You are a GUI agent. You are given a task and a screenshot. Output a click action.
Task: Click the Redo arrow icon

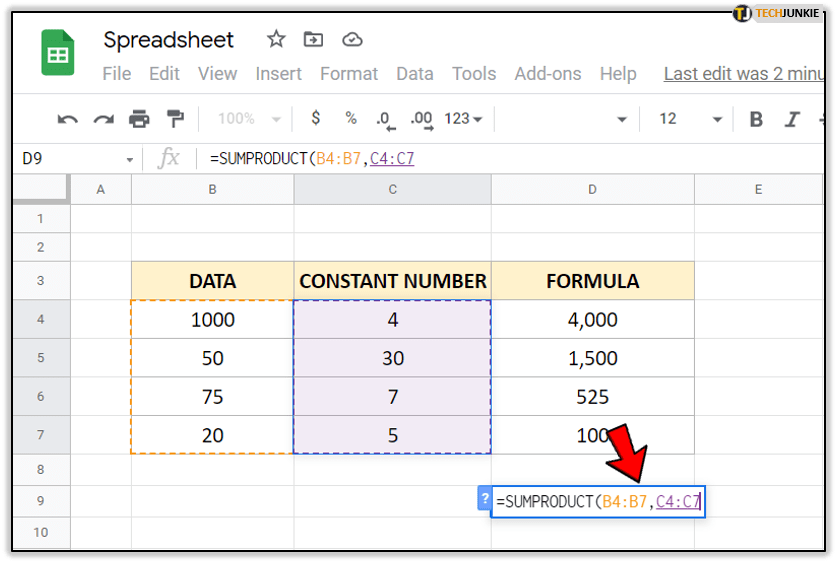pyautogui.click(x=103, y=119)
